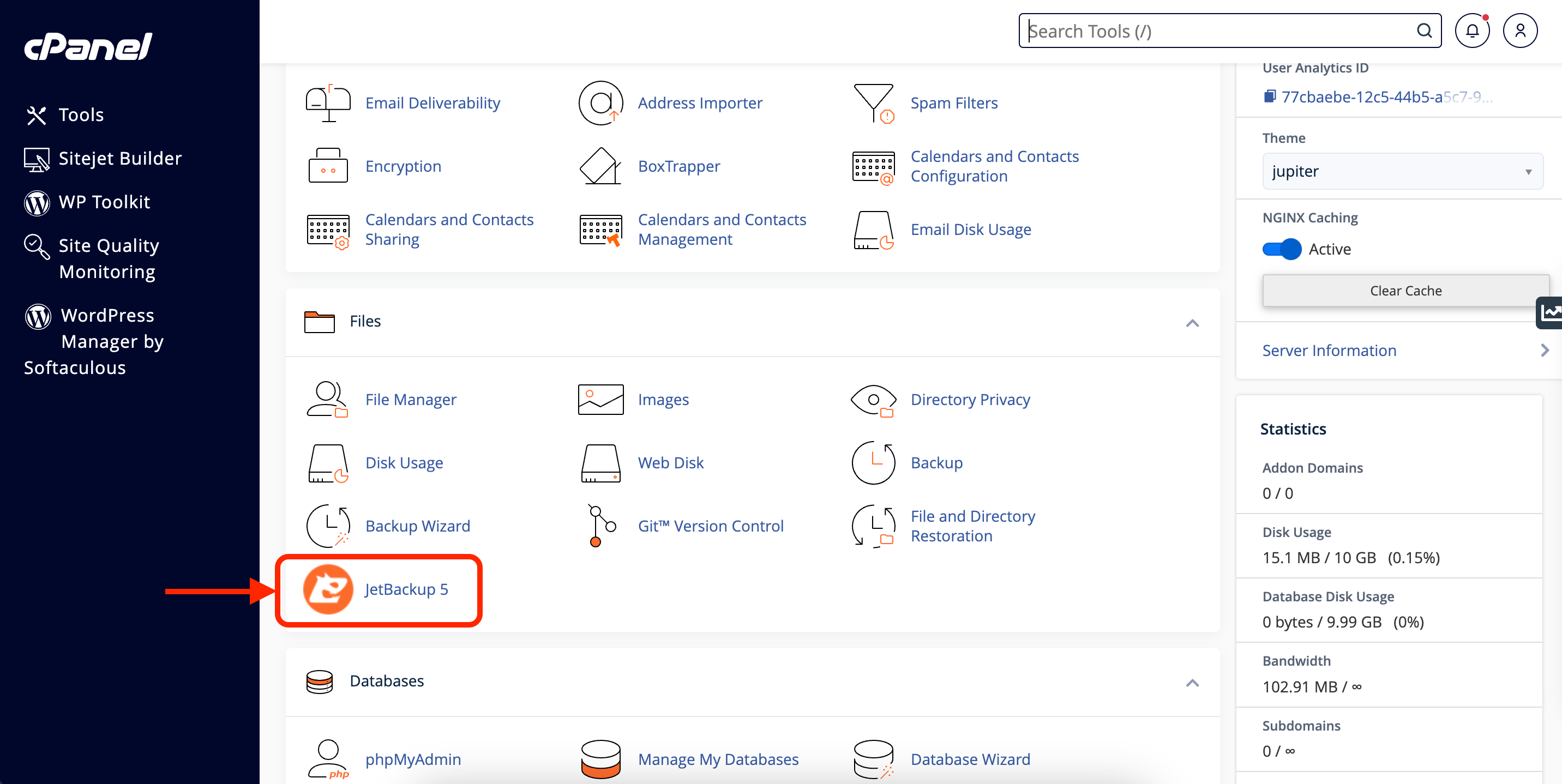Select Tools in the sidebar

point(65,114)
